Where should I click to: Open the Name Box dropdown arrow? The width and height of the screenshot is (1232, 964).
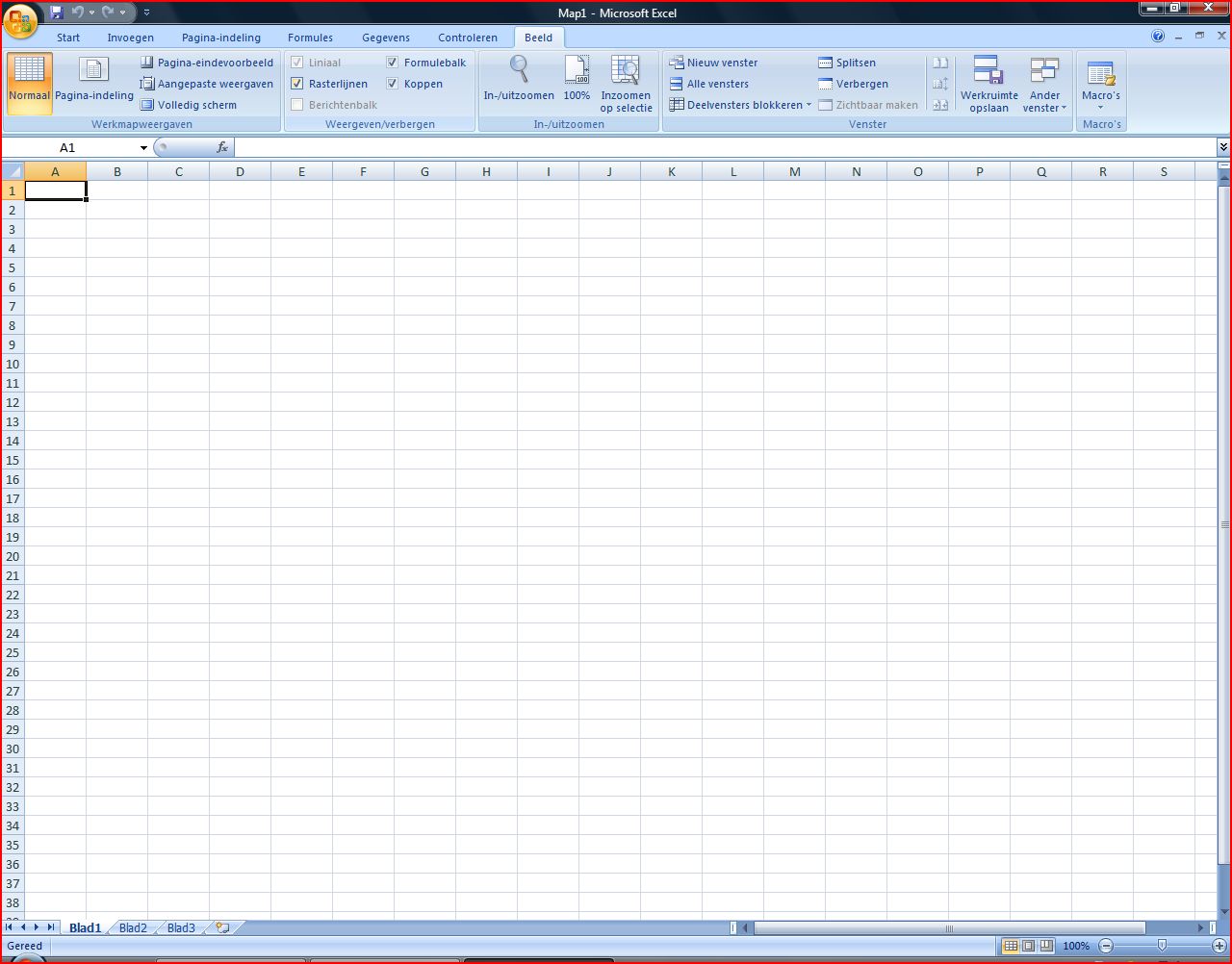[143, 147]
